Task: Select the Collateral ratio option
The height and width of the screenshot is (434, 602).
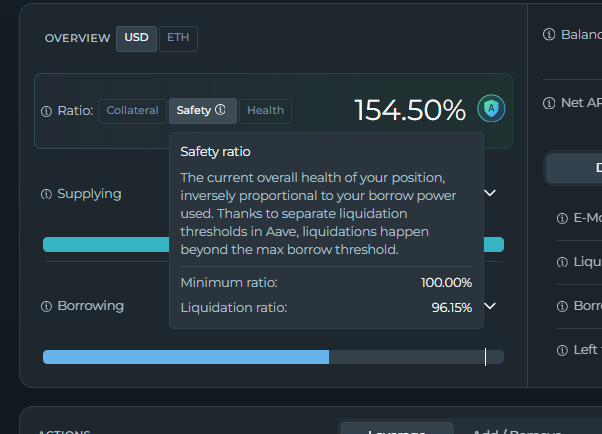Action: (132, 110)
